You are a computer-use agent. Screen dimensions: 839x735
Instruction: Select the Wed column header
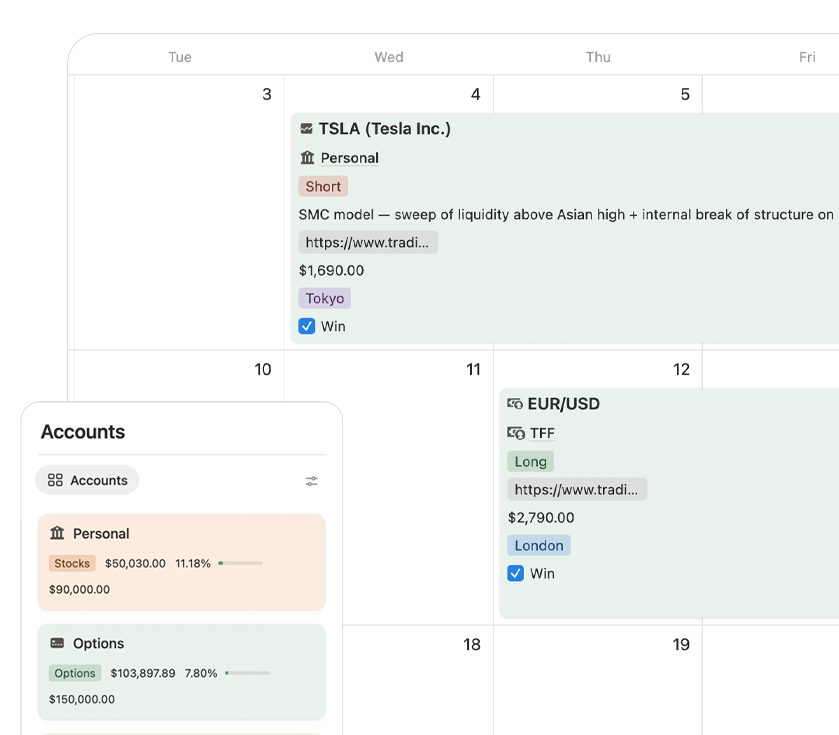pyautogui.click(x=388, y=57)
